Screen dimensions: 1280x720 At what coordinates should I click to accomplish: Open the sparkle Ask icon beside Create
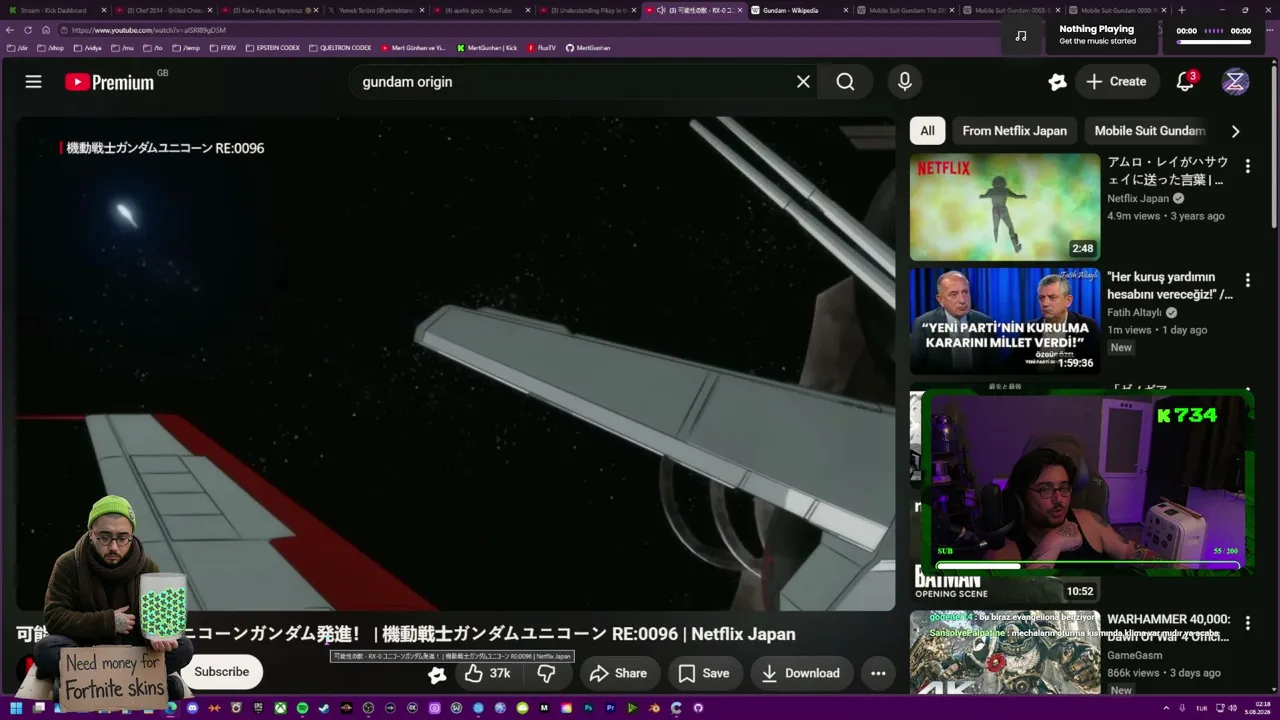tap(1057, 82)
